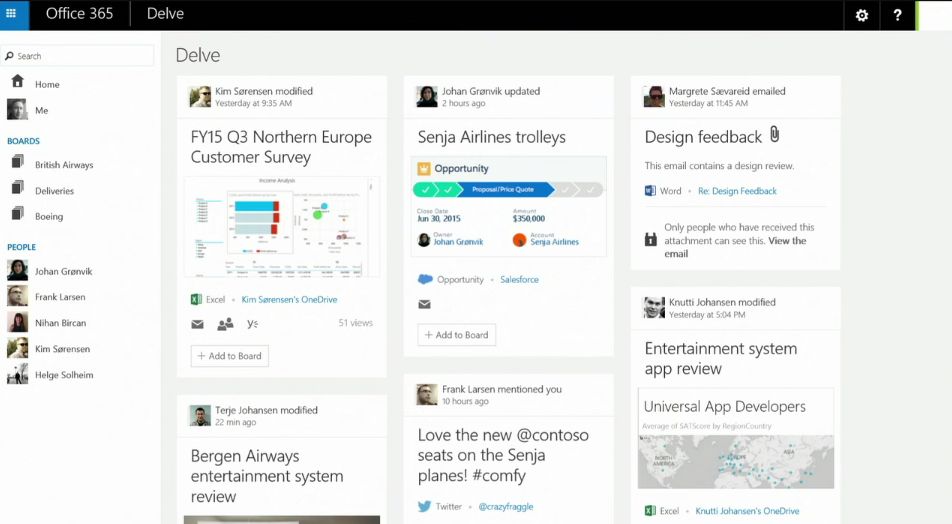Image resolution: width=952 pixels, height=524 pixels.
Task: Open the settings gear in top bar
Action: tap(862, 15)
